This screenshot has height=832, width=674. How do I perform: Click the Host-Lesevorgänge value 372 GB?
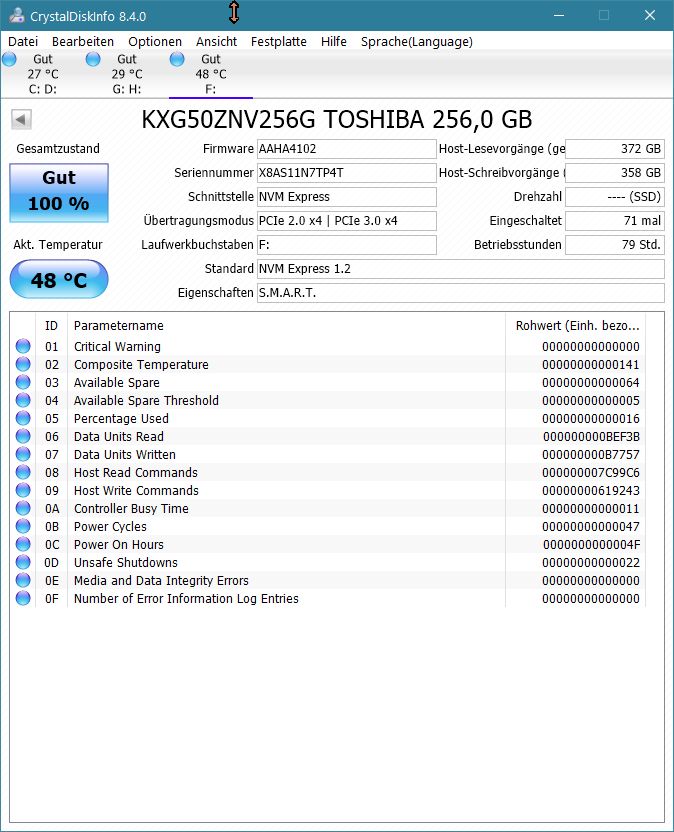615,149
